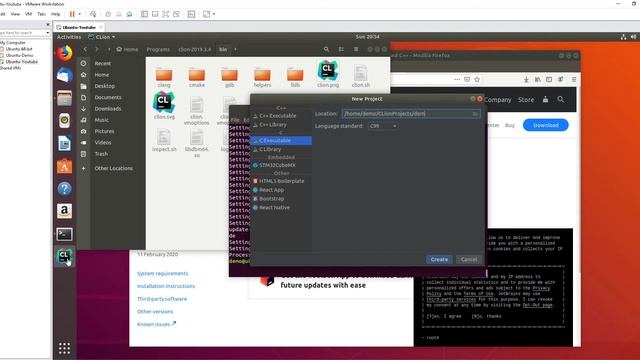Open Language standard dropdown
640x360 pixels.
tap(383, 126)
